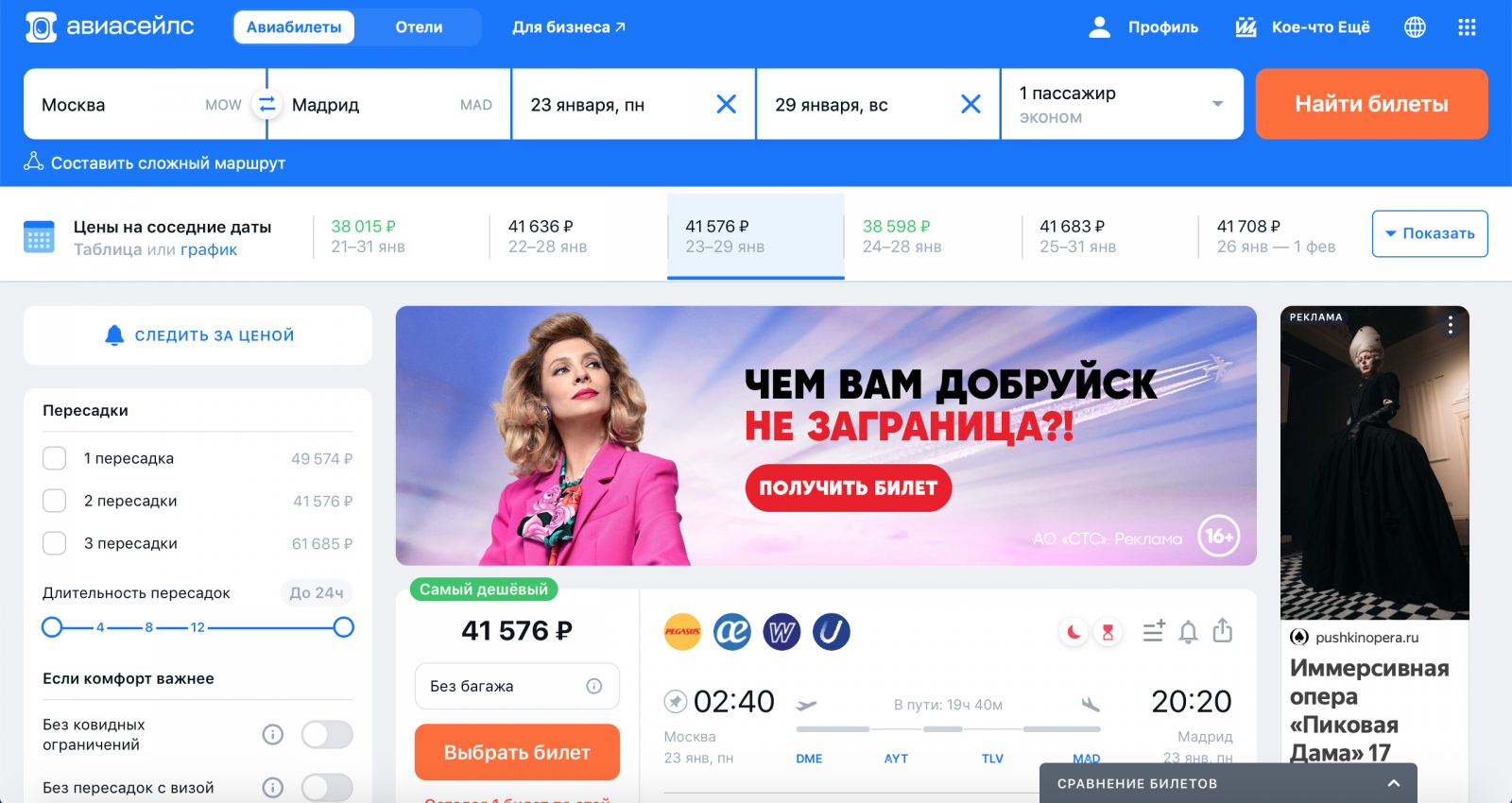This screenshot has width=1512, height=803.
Task: Show info about visa transfers filter
Action: 273,787
